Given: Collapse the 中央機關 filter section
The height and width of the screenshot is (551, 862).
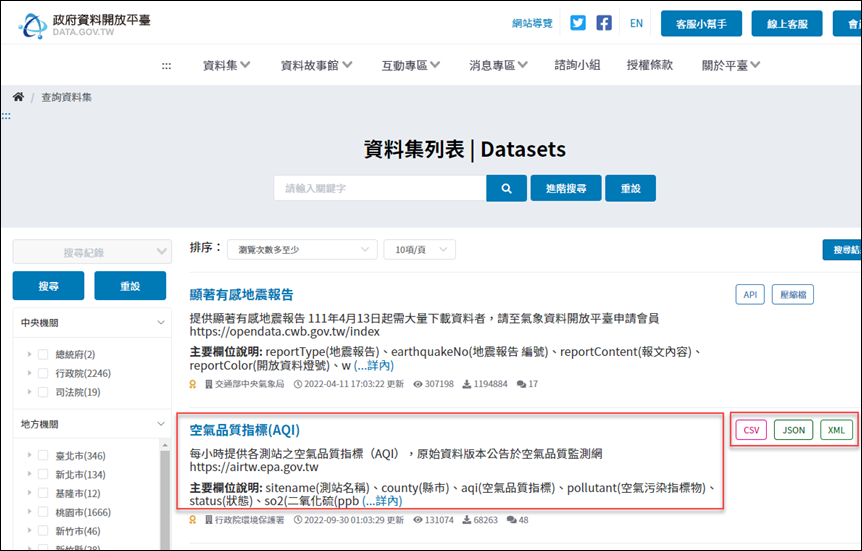Looking at the screenshot, I should click(x=161, y=322).
